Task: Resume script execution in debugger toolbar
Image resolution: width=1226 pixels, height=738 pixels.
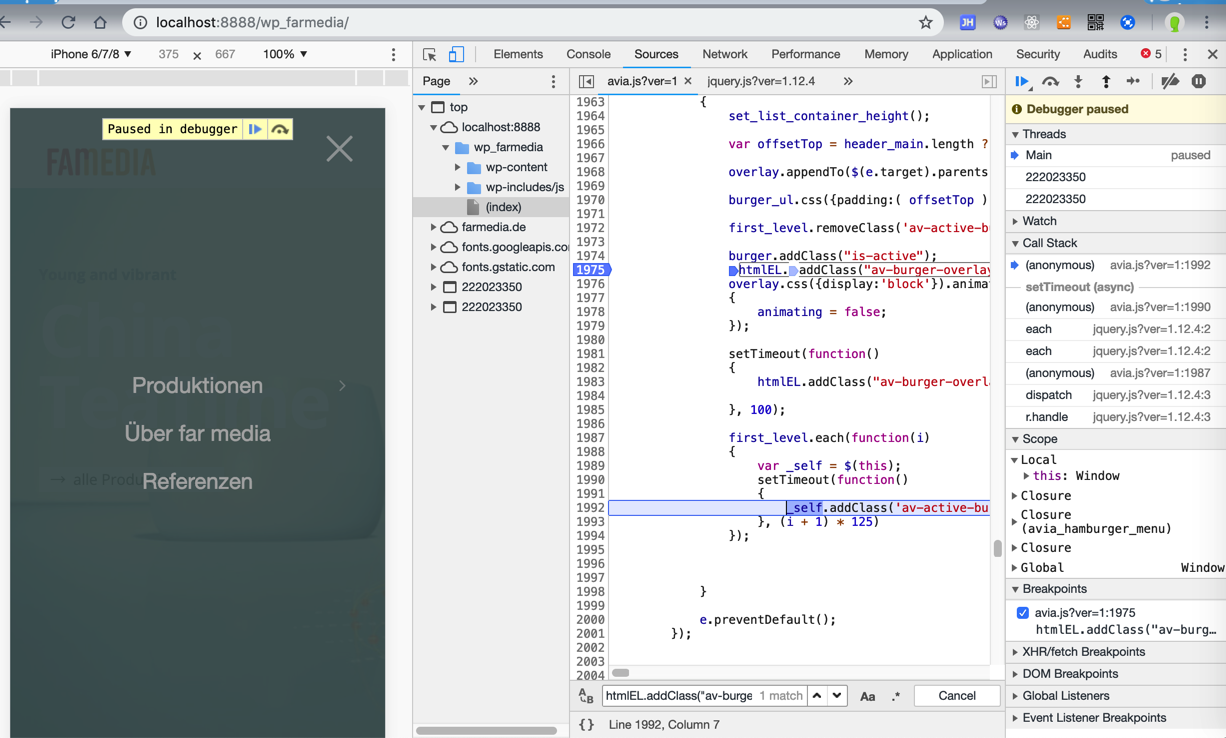Action: click(1022, 82)
